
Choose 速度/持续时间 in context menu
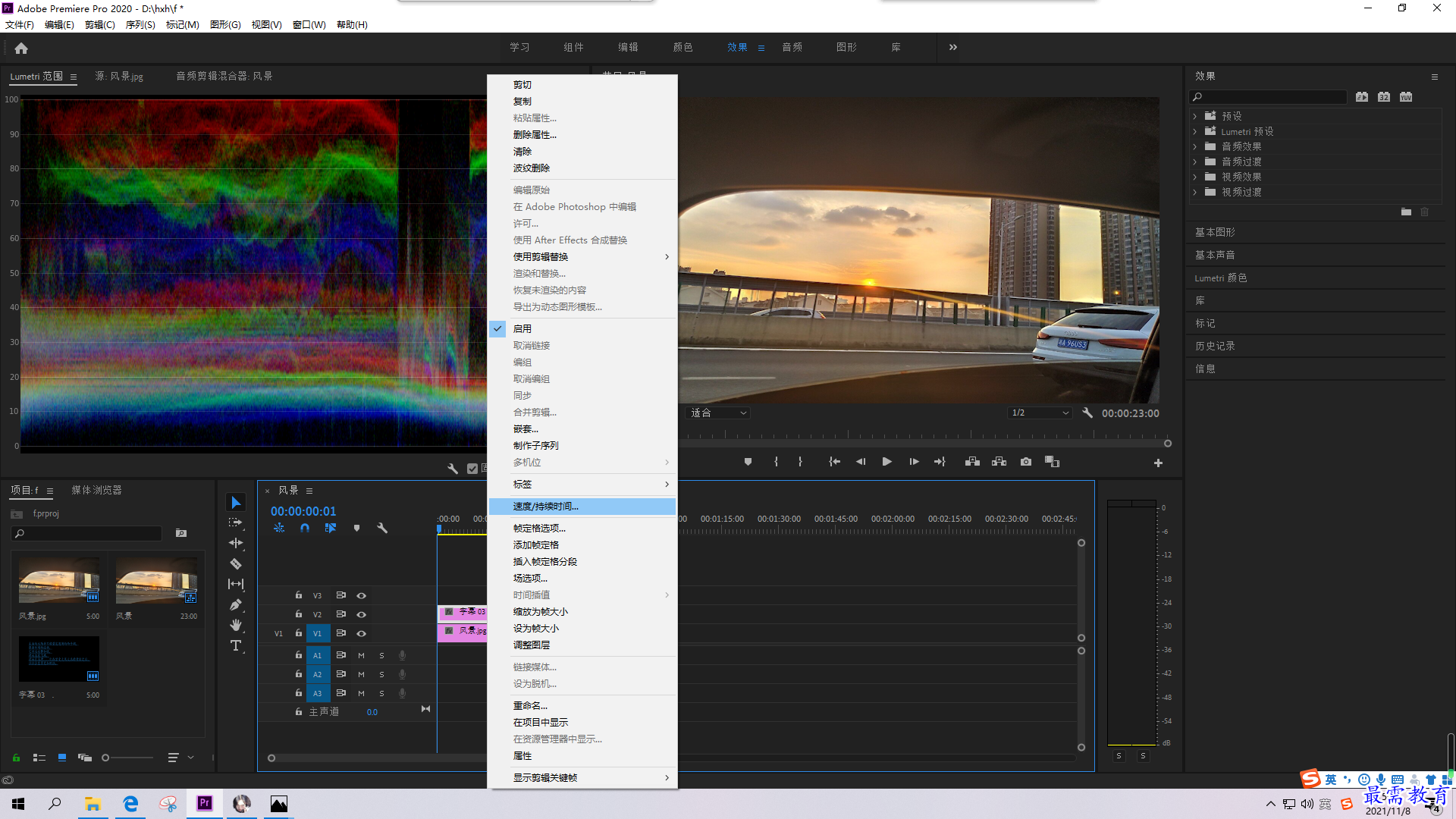[582, 507]
